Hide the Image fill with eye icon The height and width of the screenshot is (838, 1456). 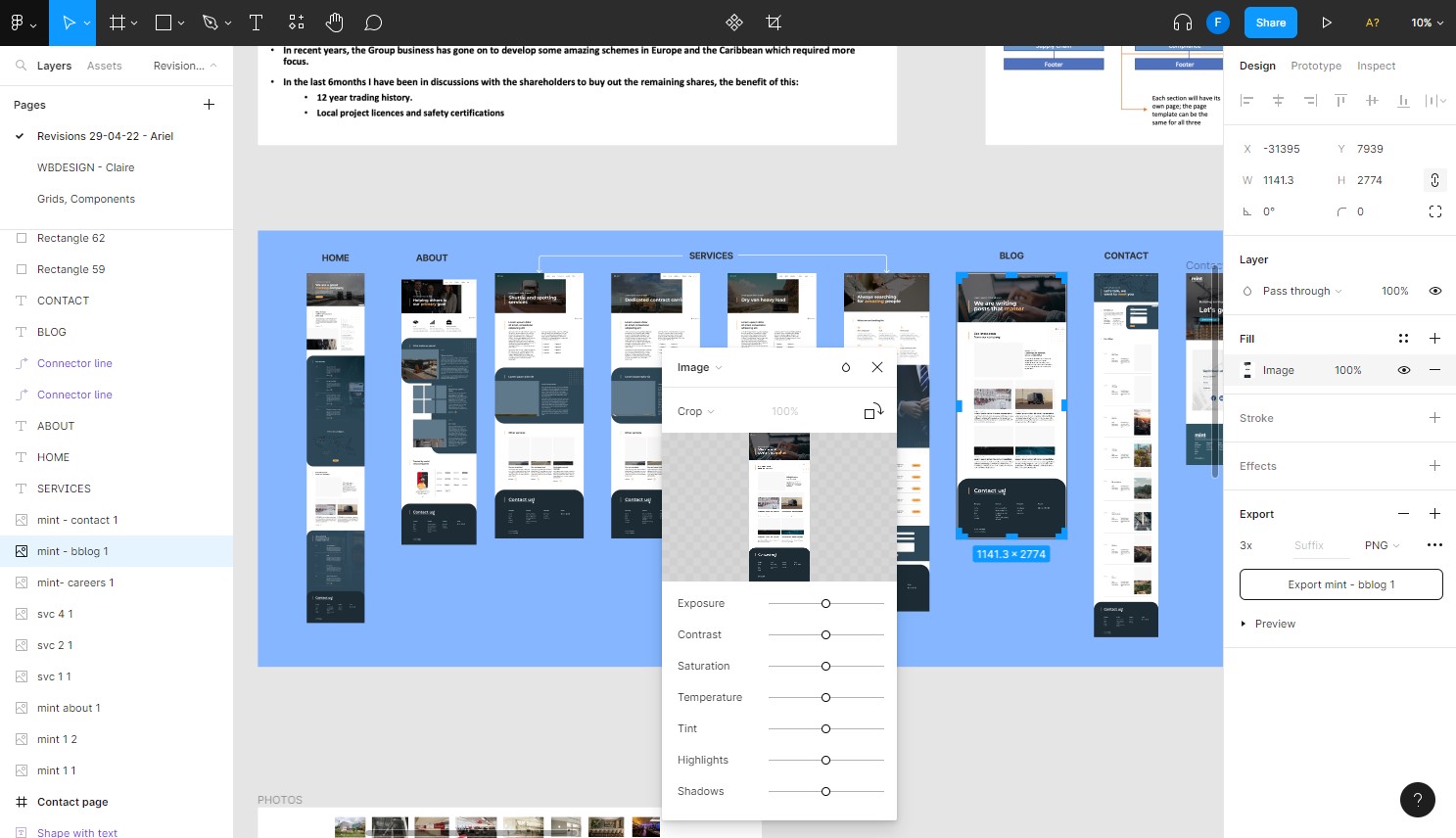tap(1403, 370)
